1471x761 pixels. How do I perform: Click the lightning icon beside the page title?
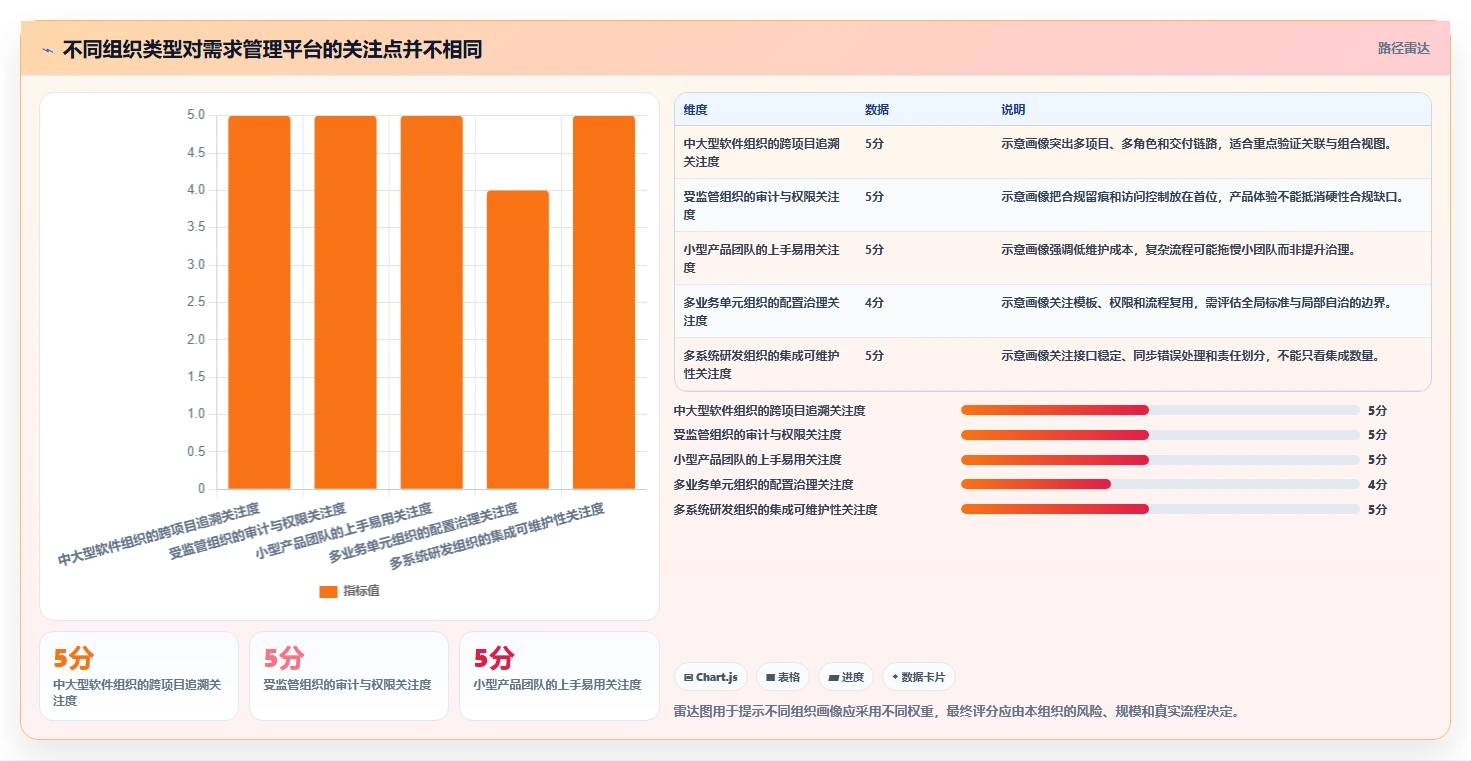[x=48, y=50]
